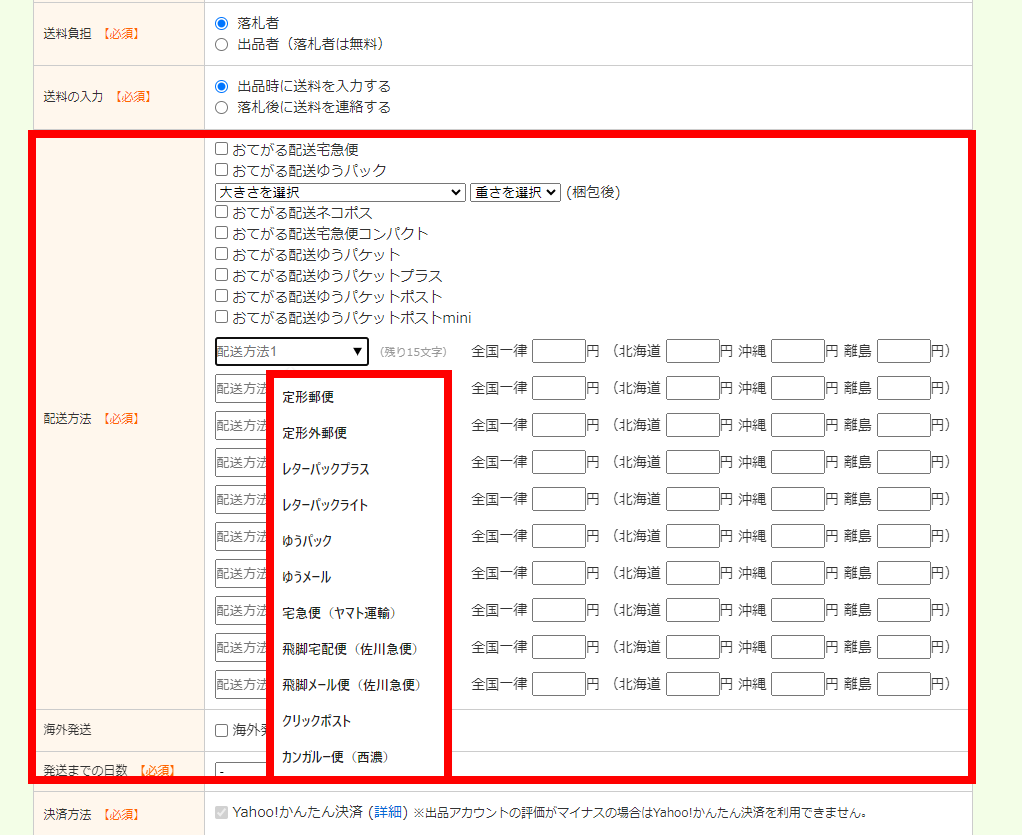
Task: Select 飛脚宅配便（佐川急便） option
Action: coord(349,649)
